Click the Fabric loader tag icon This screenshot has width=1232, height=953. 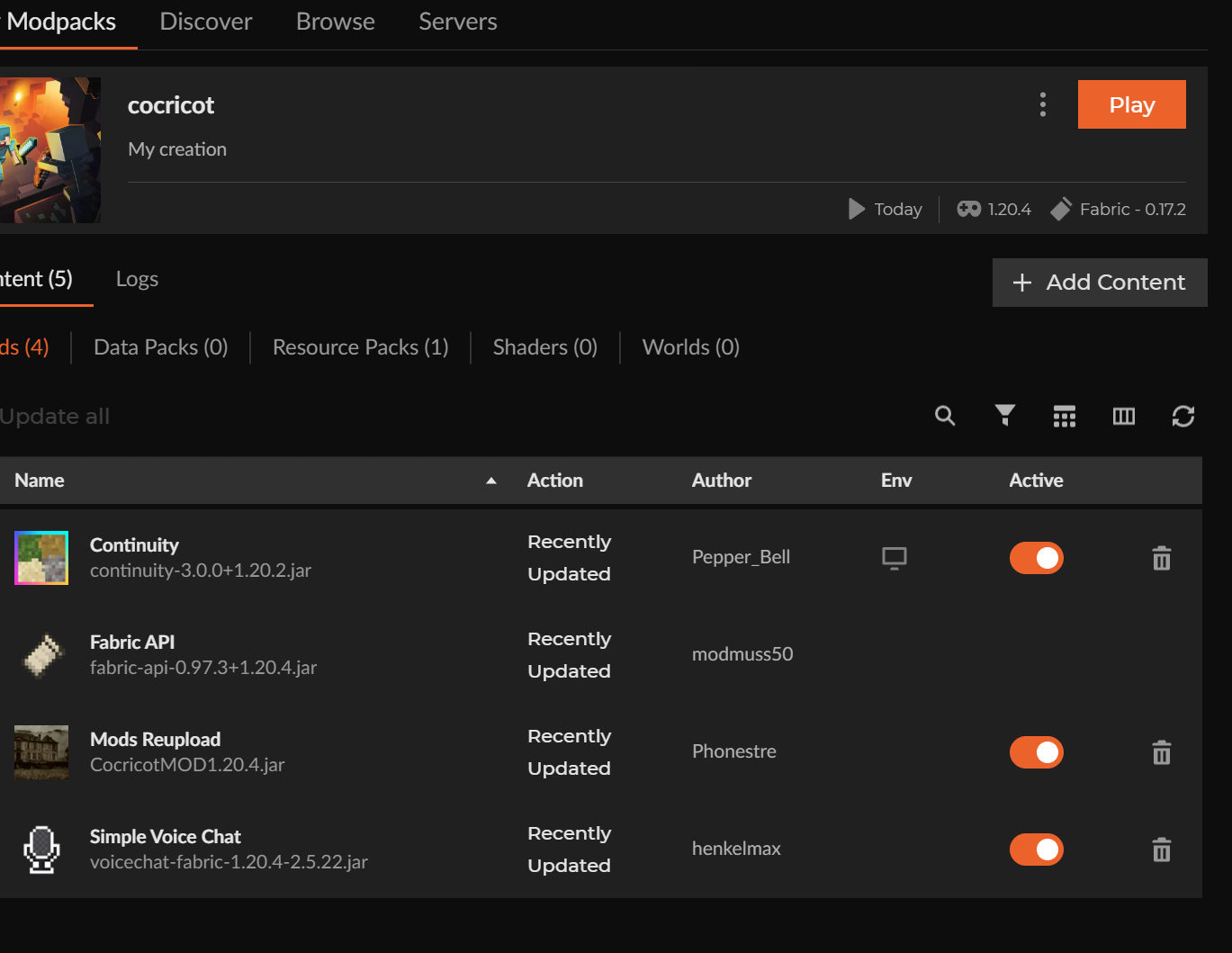coord(1061,209)
